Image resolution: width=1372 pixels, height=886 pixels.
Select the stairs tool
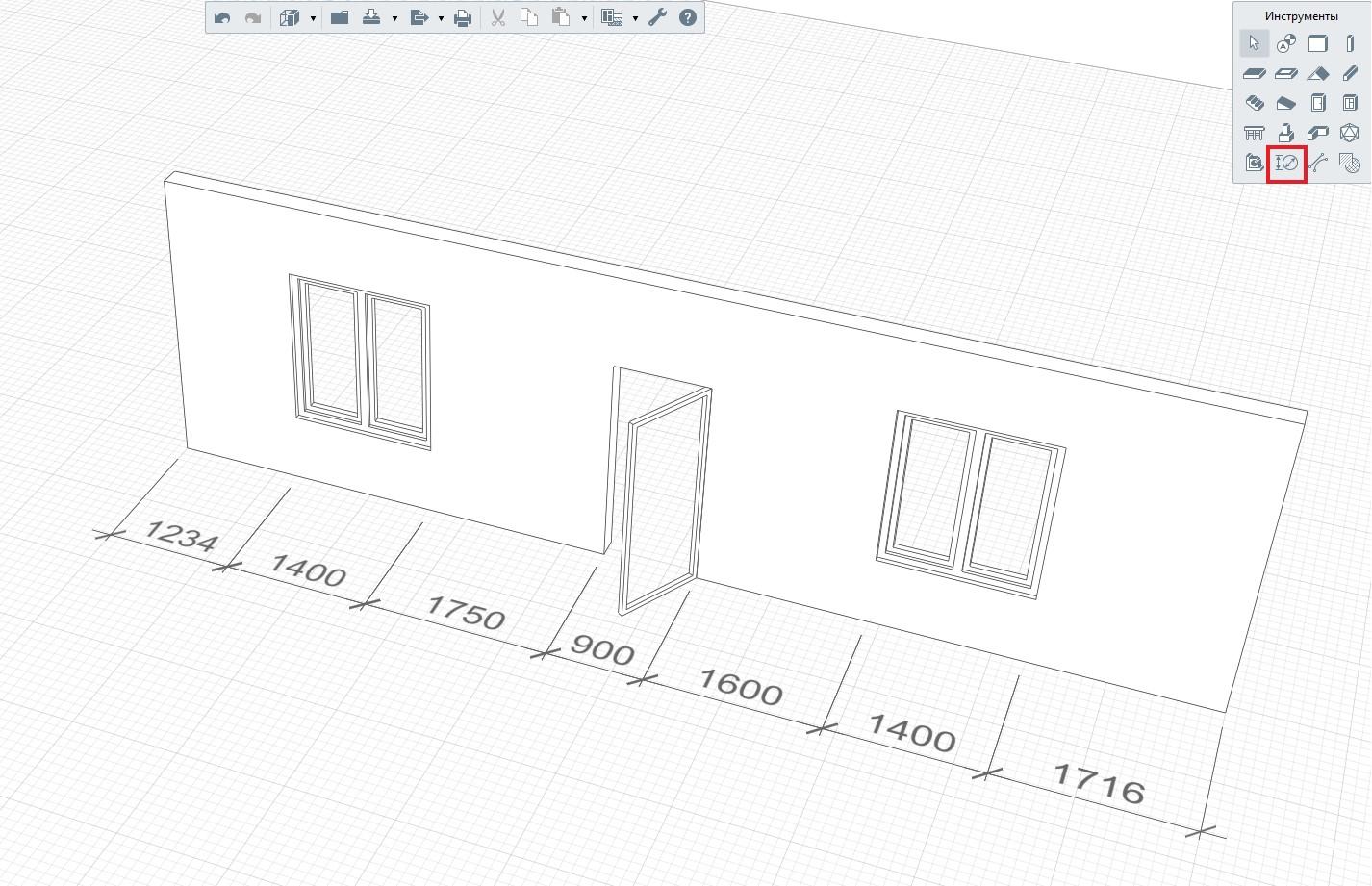click(x=1254, y=103)
